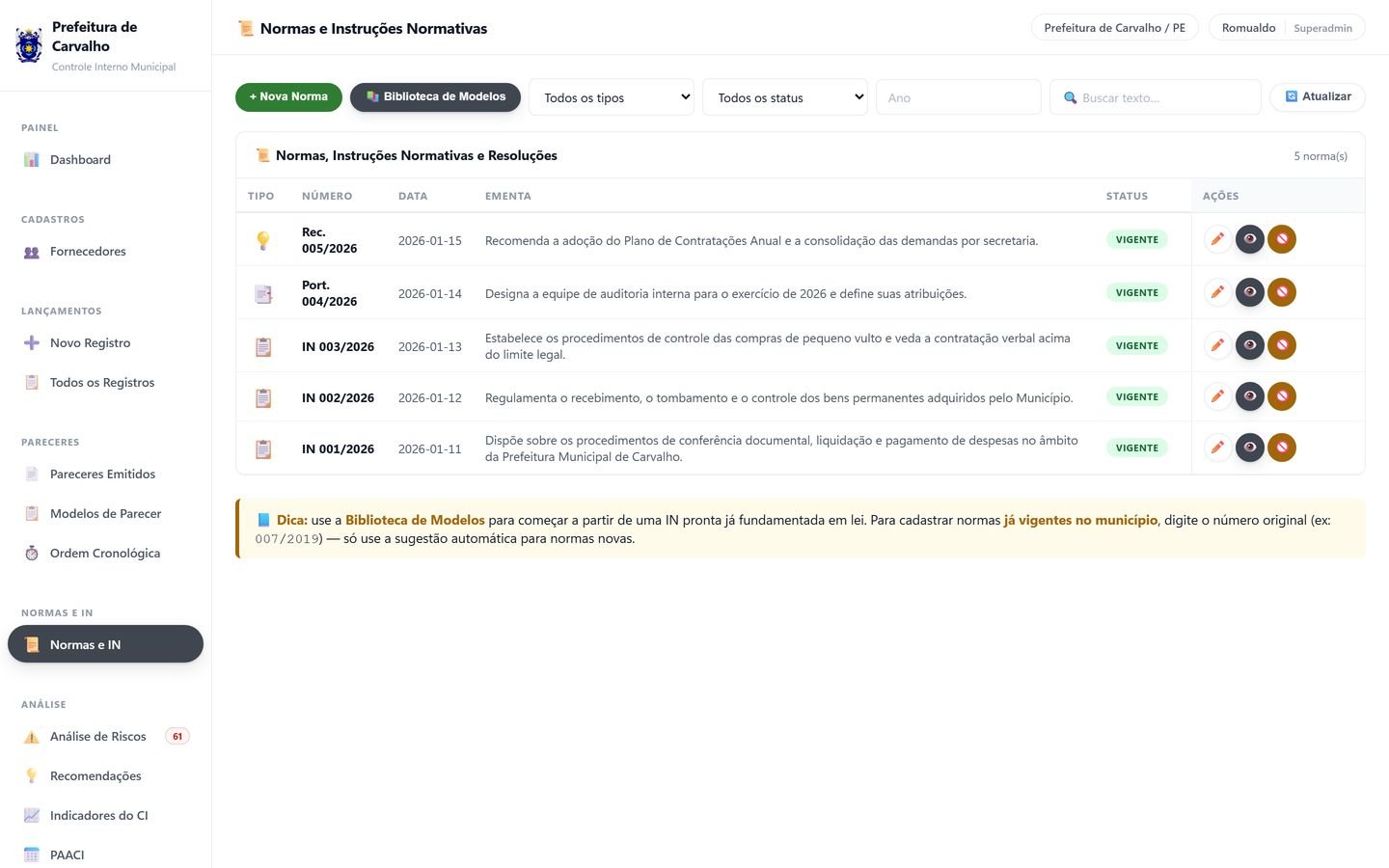Click the + Nova Norma button

coord(288,96)
